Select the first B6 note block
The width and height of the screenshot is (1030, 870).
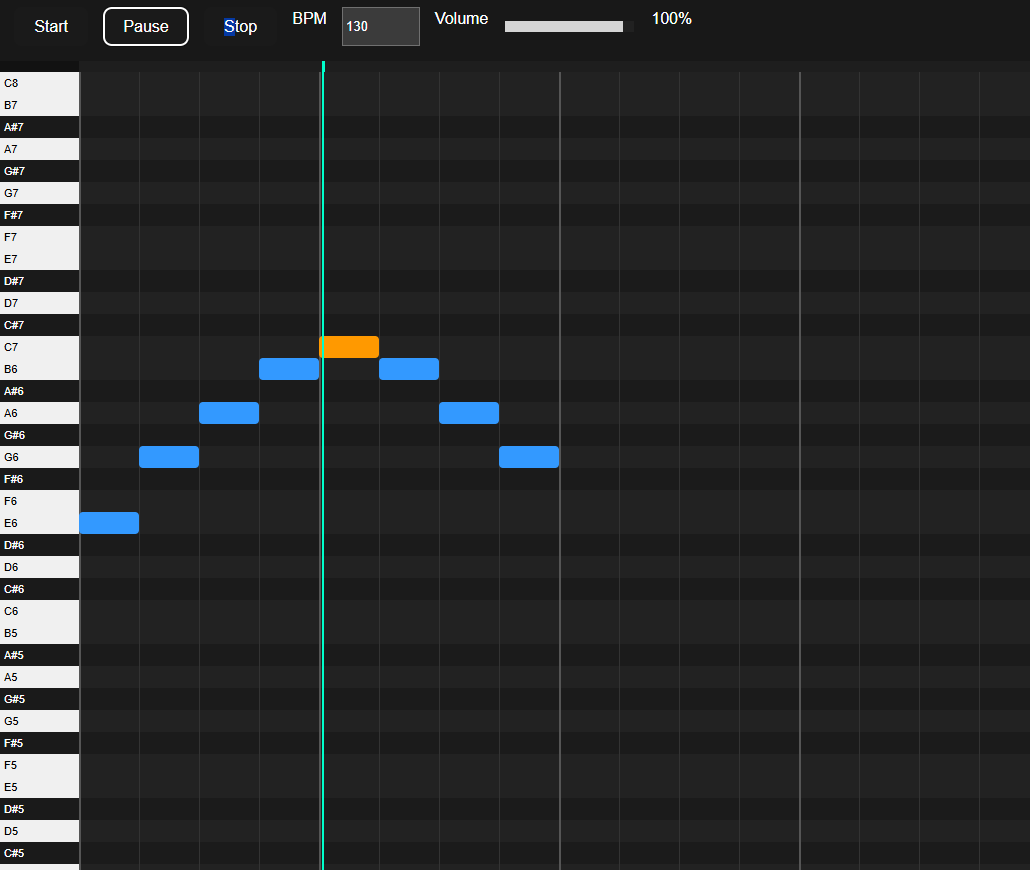(289, 369)
